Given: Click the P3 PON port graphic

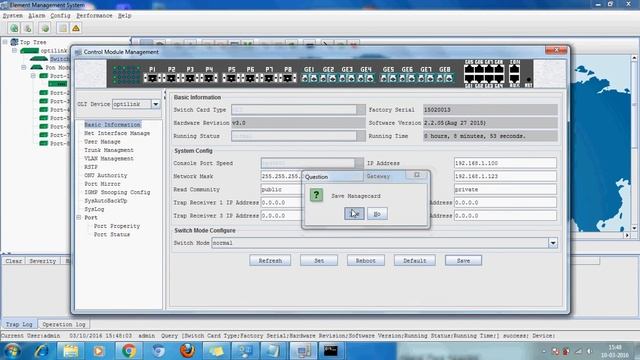Looking at the screenshot, I should (x=190, y=78).
